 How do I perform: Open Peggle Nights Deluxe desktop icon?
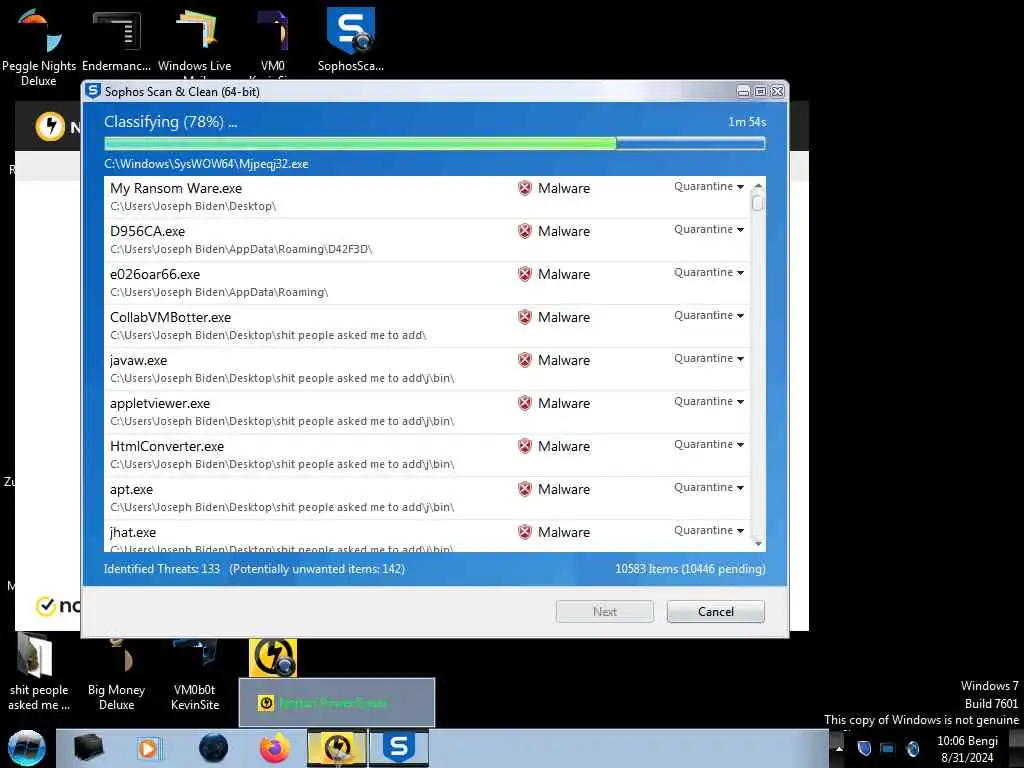39,46
